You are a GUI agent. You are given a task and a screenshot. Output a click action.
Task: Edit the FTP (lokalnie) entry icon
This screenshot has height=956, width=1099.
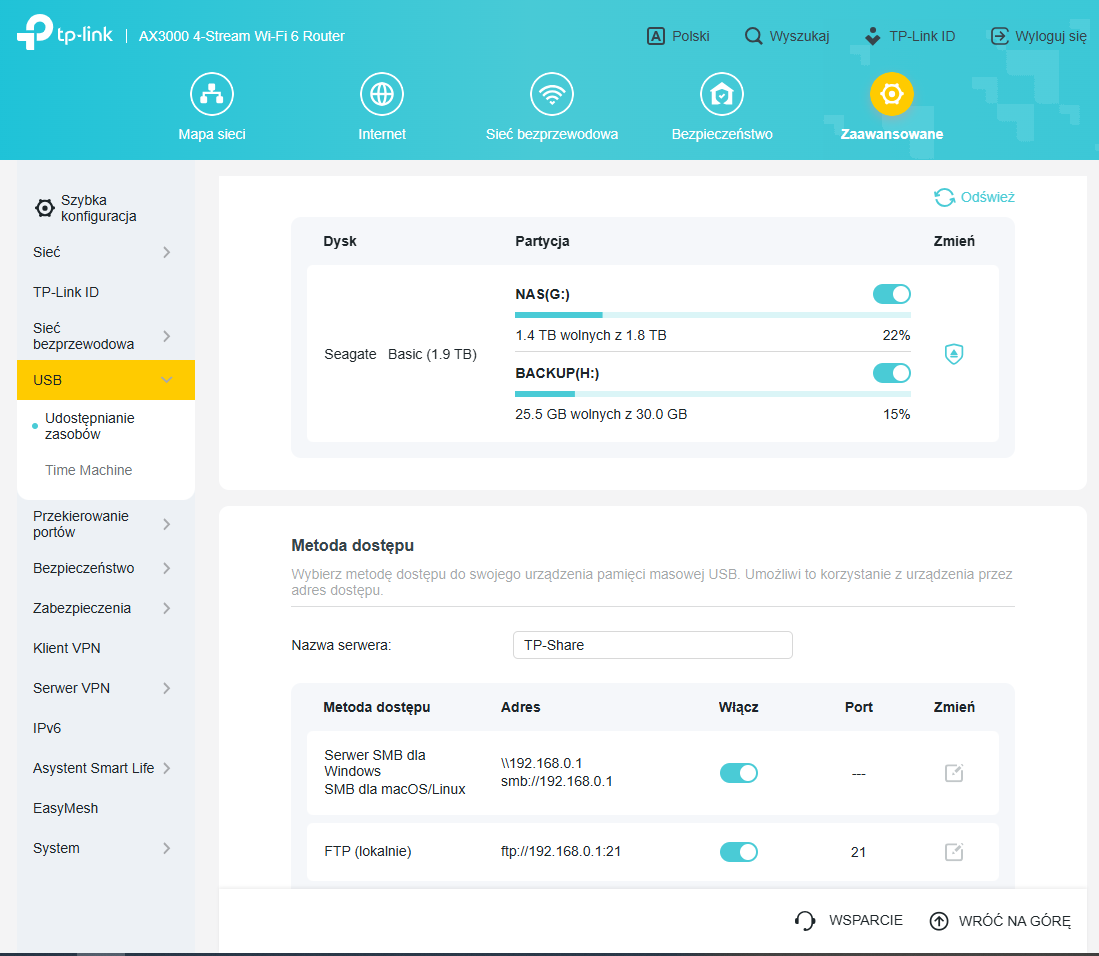point(954,852)
